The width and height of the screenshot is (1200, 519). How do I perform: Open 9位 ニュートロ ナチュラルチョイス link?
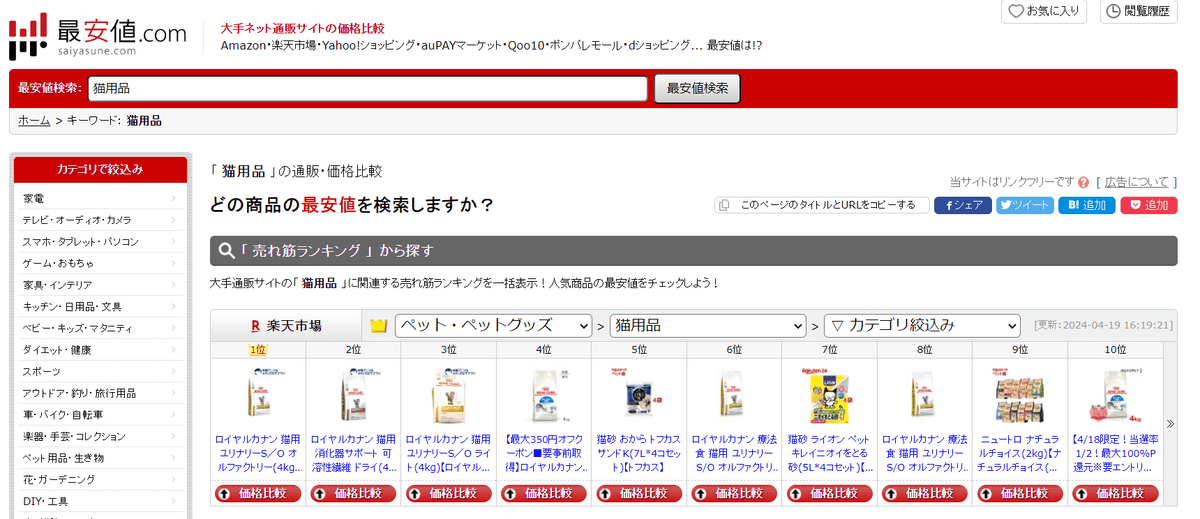click(1020, 453)
